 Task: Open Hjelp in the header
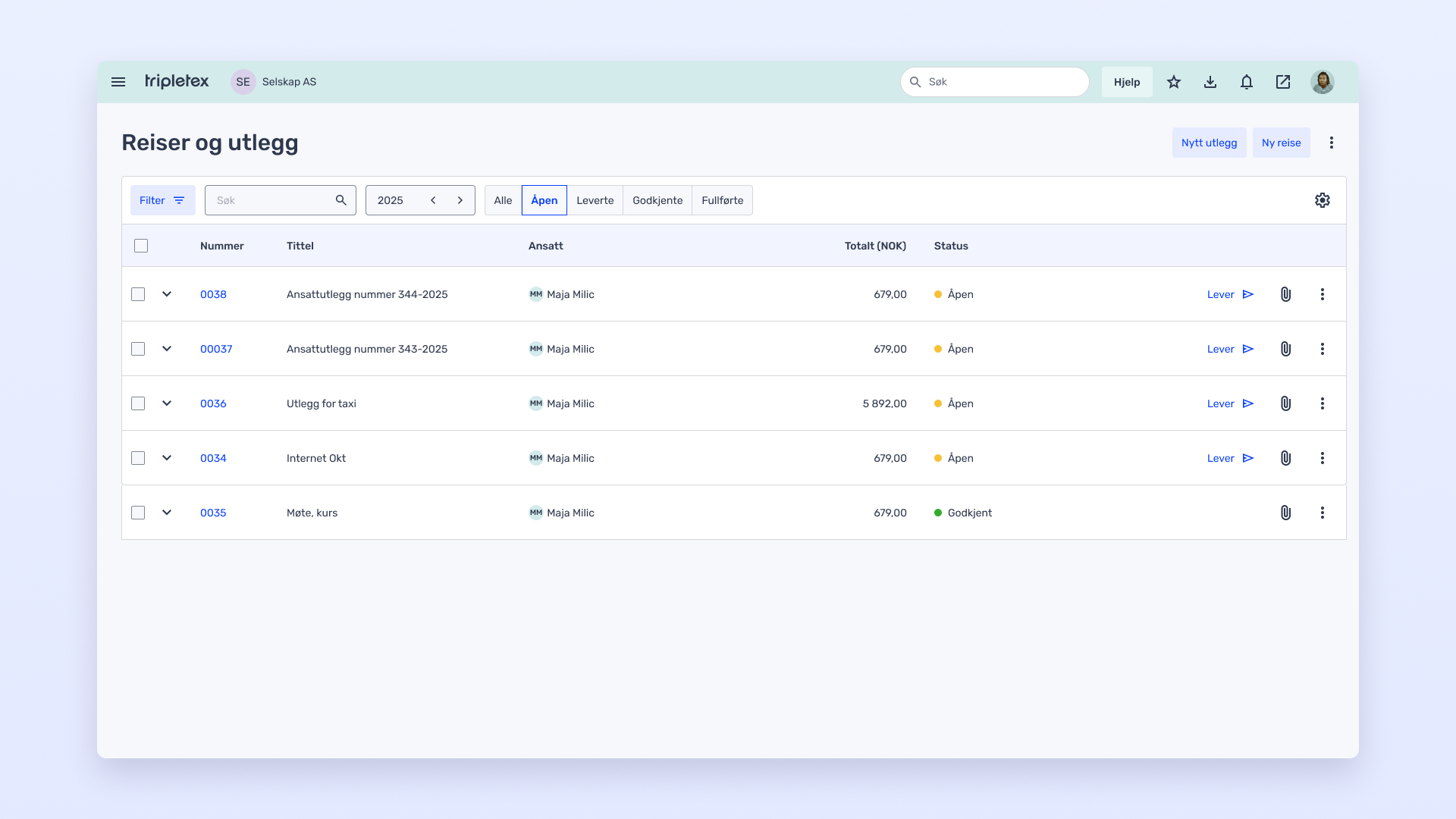[1127, 82]
